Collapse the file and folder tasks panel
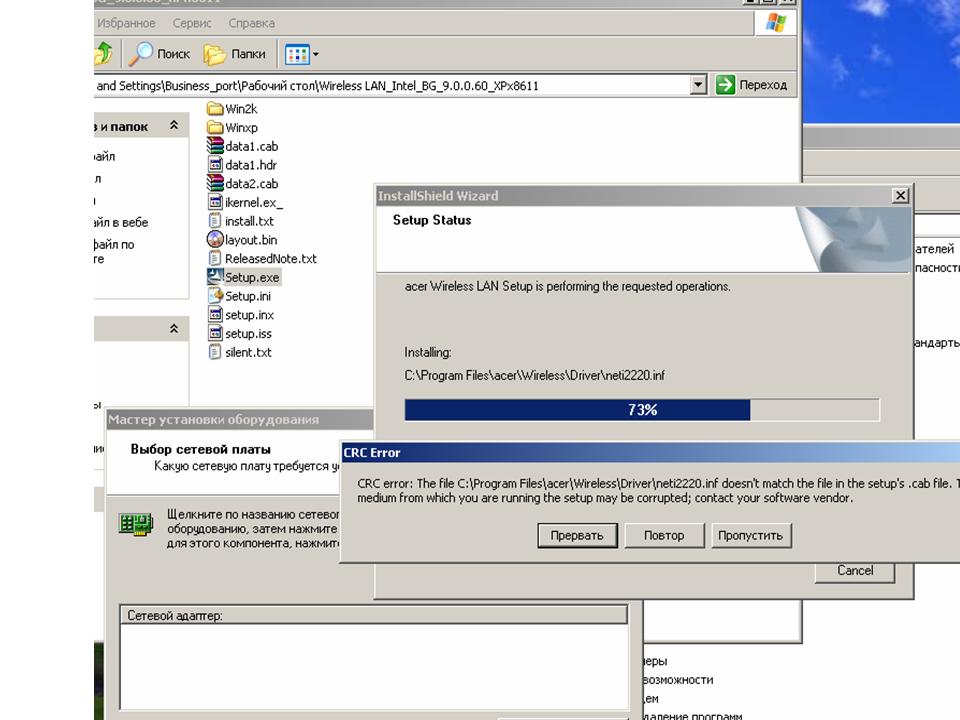Viewport: 960px width, 720px height. point(174,126)
